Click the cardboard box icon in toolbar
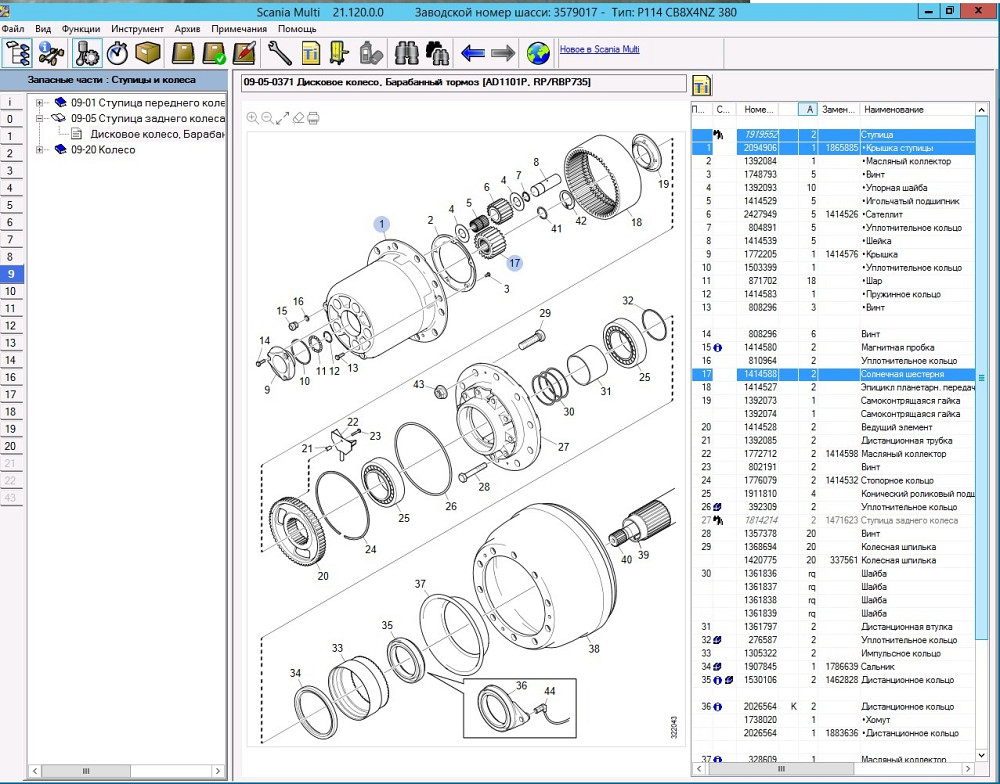 pos(148,52)
